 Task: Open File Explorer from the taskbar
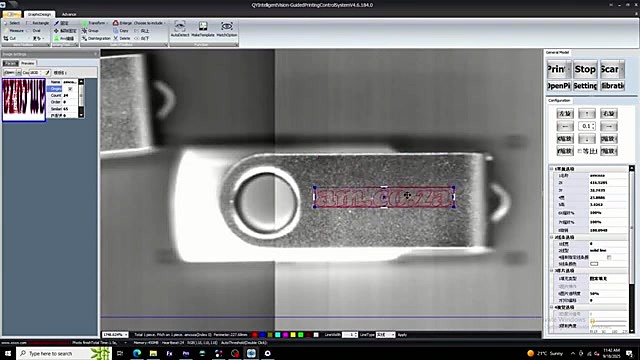click(153, 353)
